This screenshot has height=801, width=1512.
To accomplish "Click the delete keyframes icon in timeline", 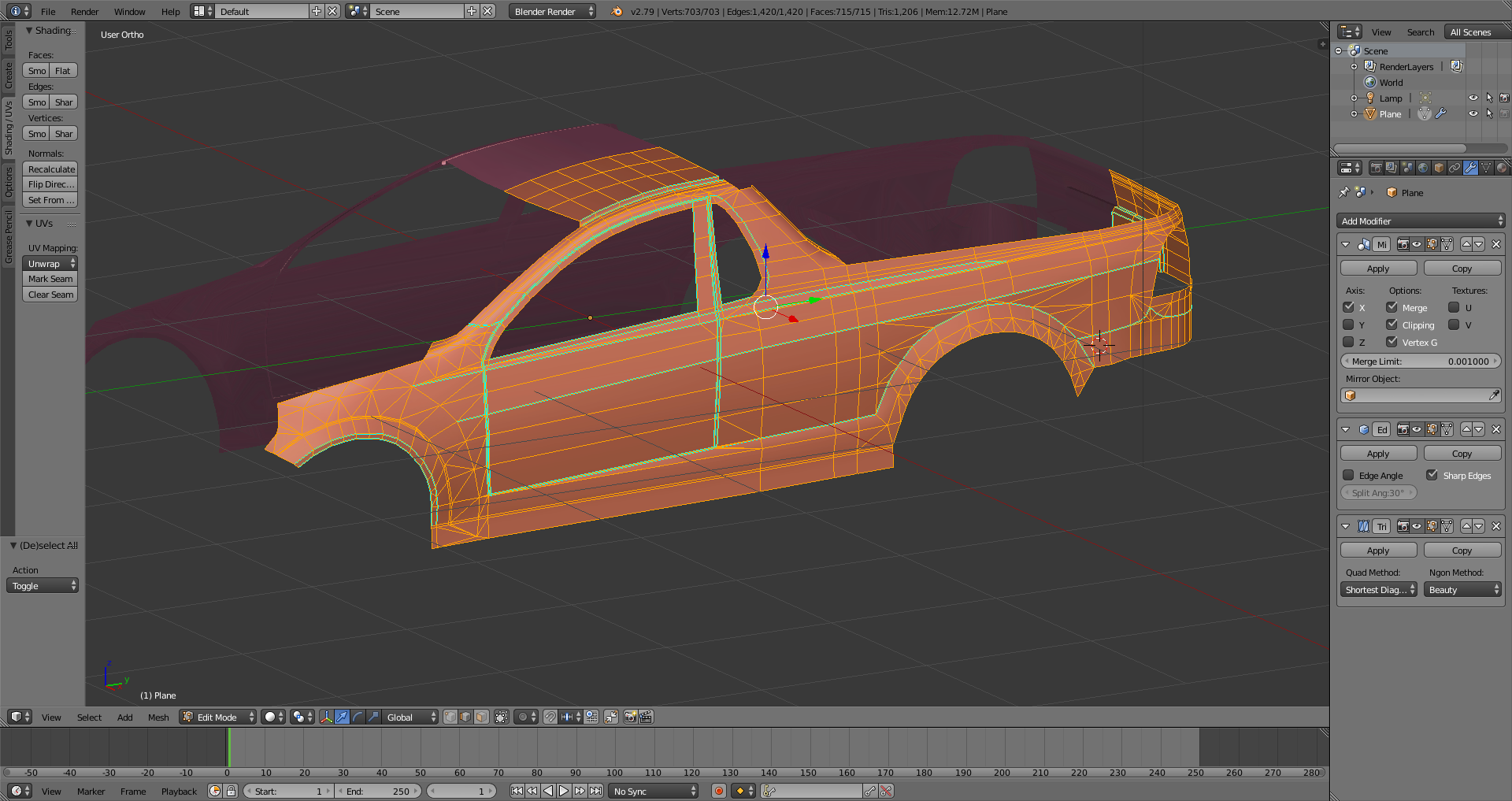I will click(887, 791).
